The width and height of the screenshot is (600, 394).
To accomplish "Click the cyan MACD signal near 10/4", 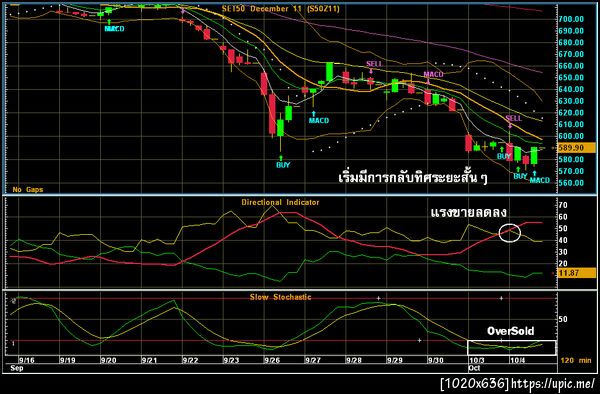I will coord(540,180).
